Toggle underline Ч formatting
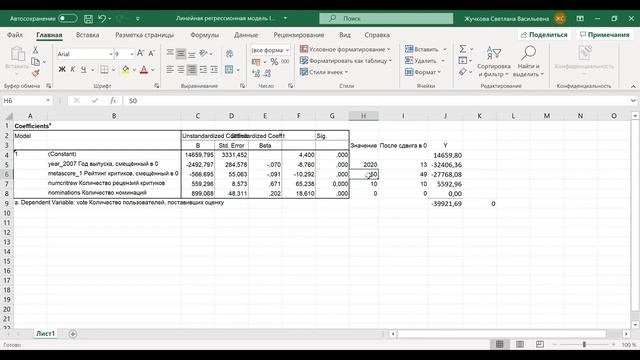Screen dimensions: 640x360 pyautogui.click(x=83, y=70)
